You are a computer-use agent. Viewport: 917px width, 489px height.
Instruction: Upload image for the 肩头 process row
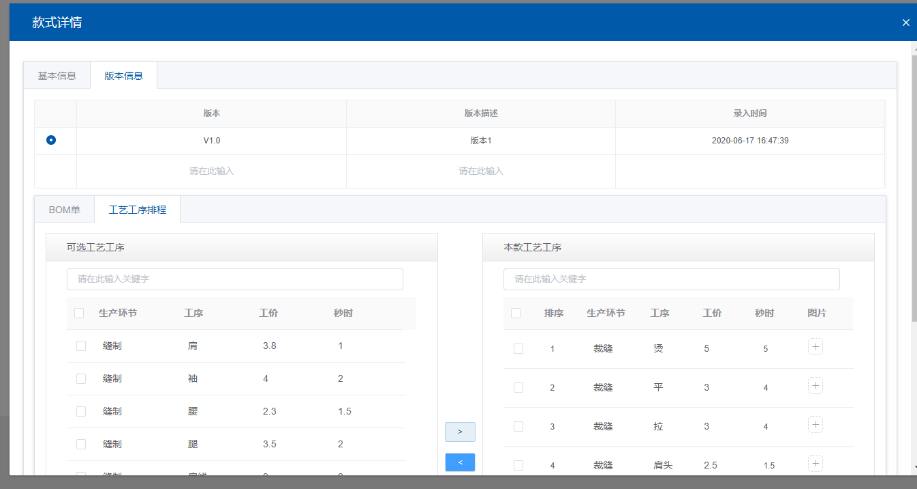point(815,463)
